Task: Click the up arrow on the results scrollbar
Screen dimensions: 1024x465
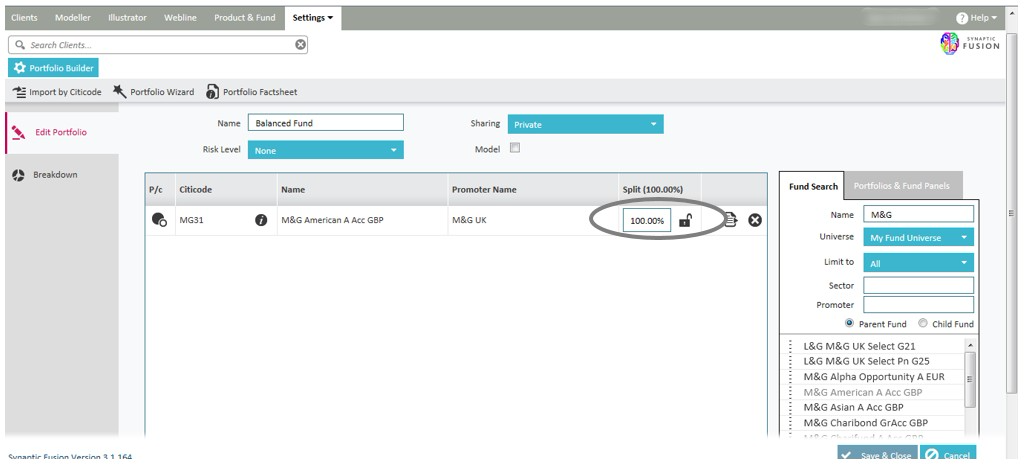Action: click(x=970, y=345)
